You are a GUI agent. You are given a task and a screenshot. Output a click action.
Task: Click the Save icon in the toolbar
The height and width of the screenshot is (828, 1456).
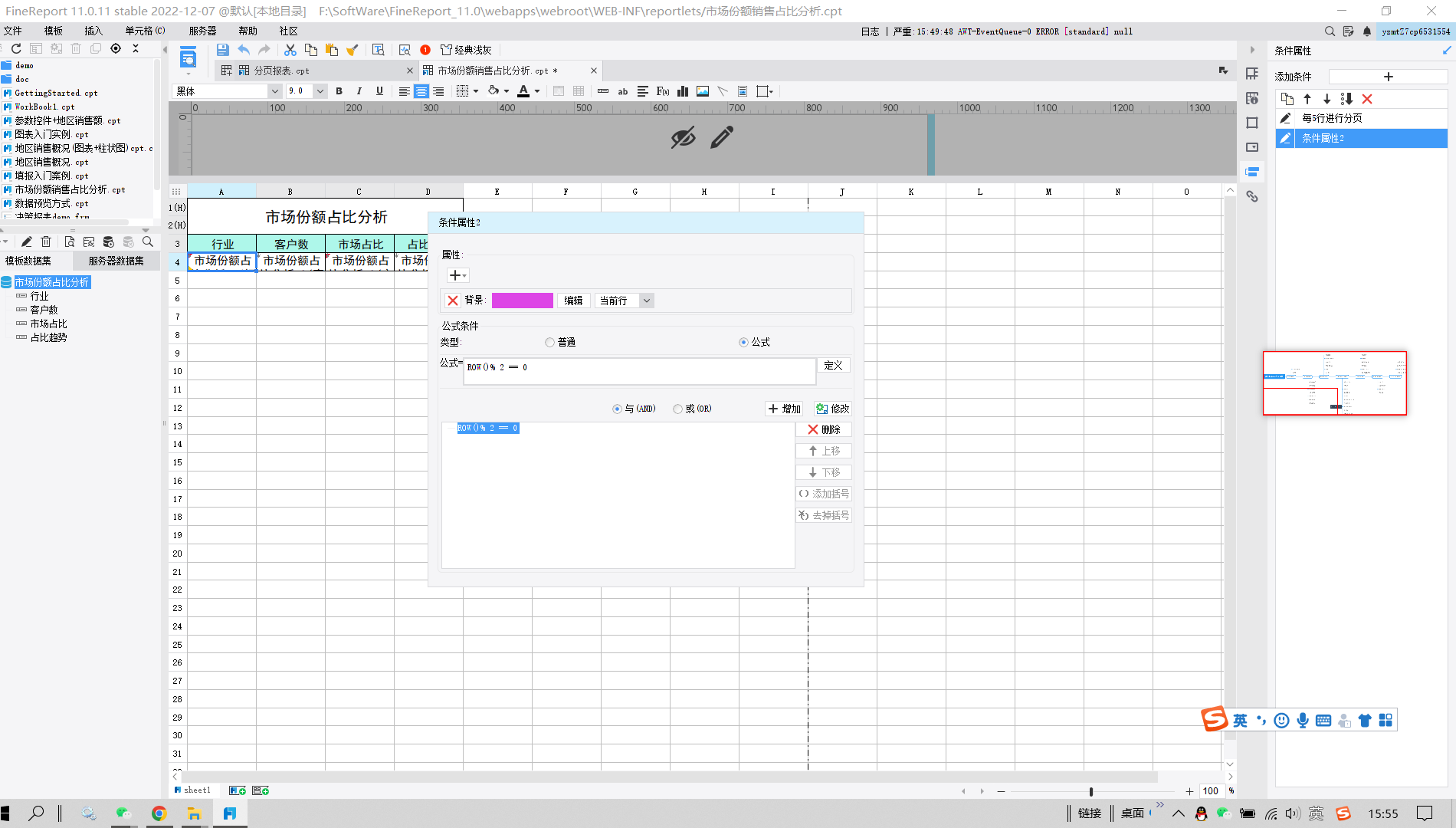222,50
